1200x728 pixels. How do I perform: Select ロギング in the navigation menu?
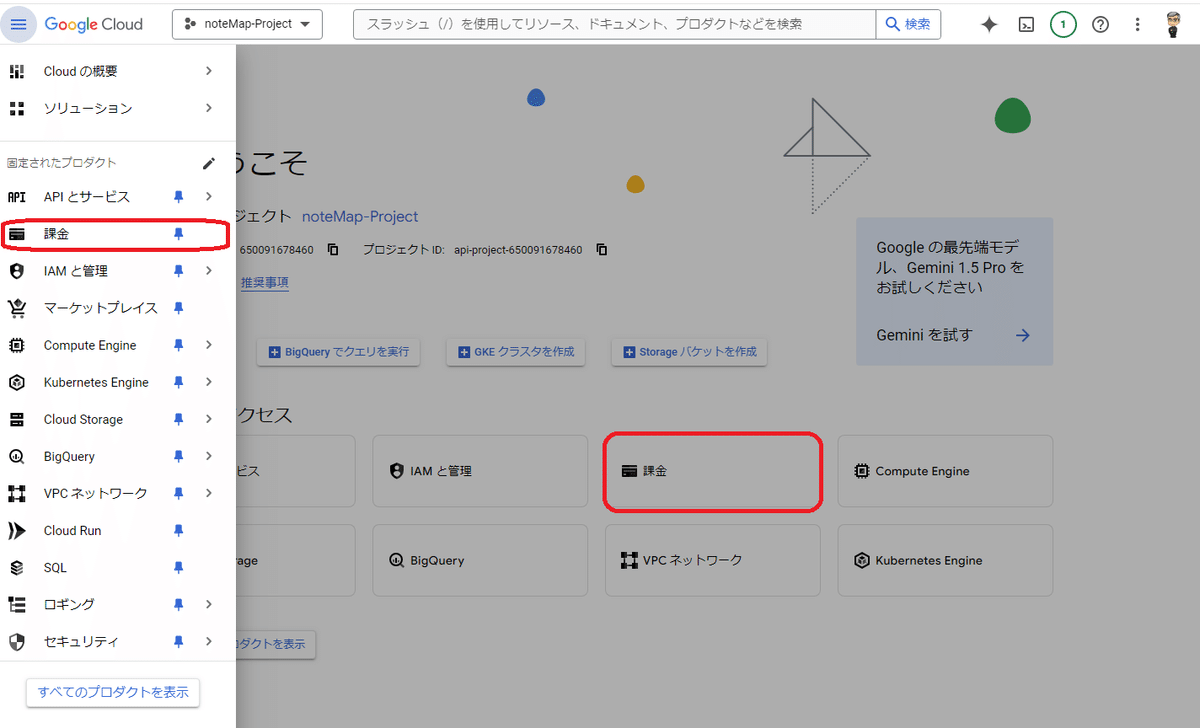(116, 604)
